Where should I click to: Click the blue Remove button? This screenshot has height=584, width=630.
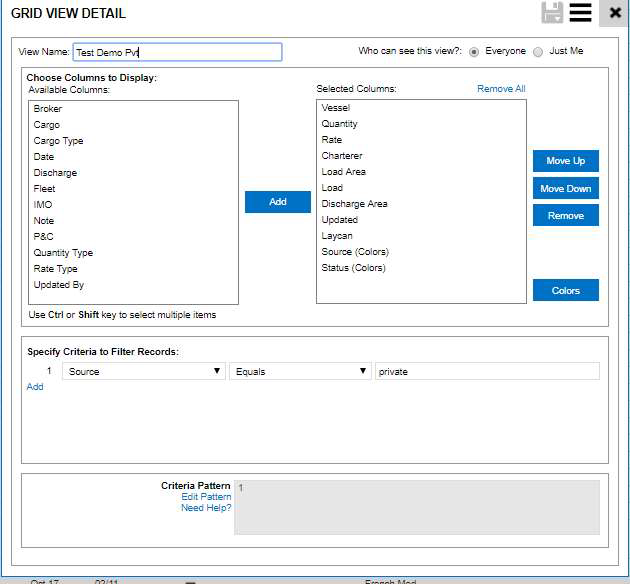565,215
